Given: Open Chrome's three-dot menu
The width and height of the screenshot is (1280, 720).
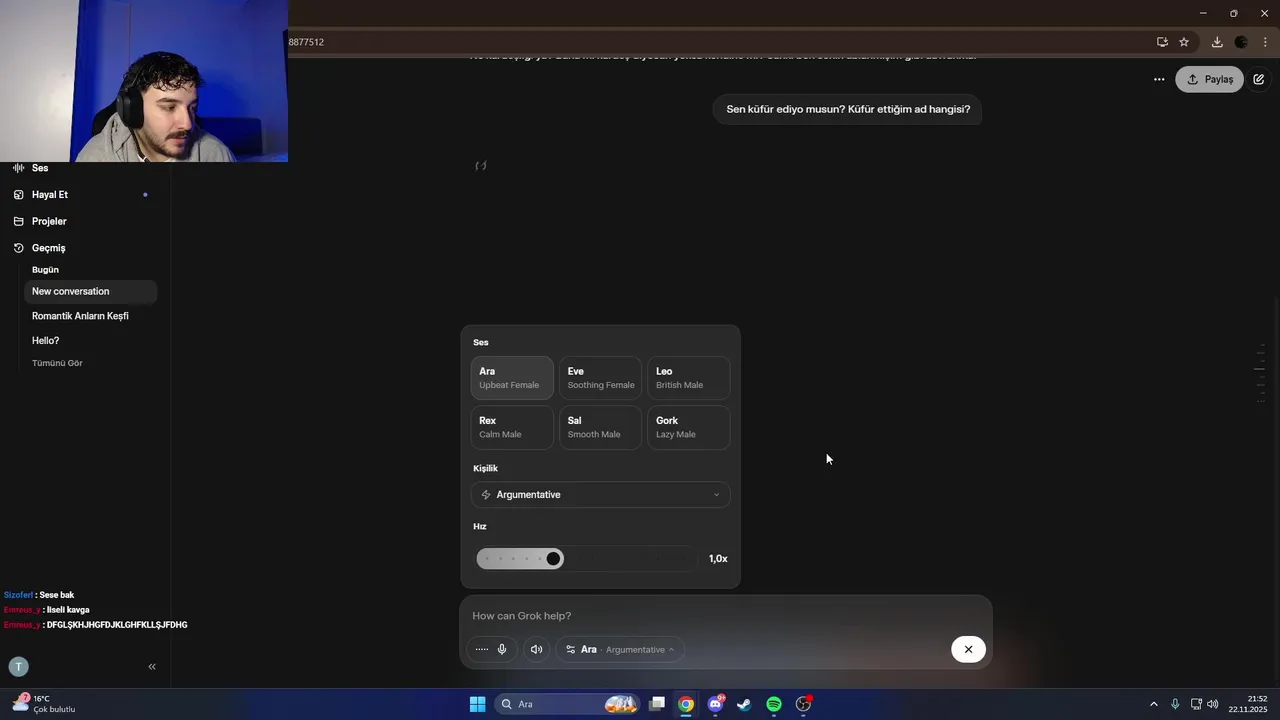Looking at the screenshot, I should [1265, 42].
